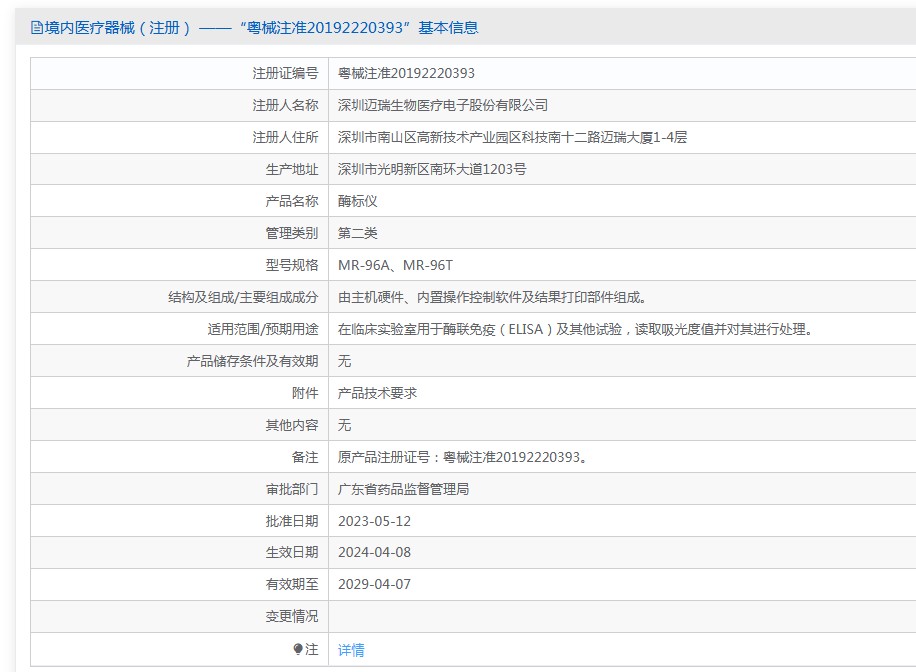Select product name 酶标仪
The width and height of the screenshot is (916, 672).
[358, 201]
